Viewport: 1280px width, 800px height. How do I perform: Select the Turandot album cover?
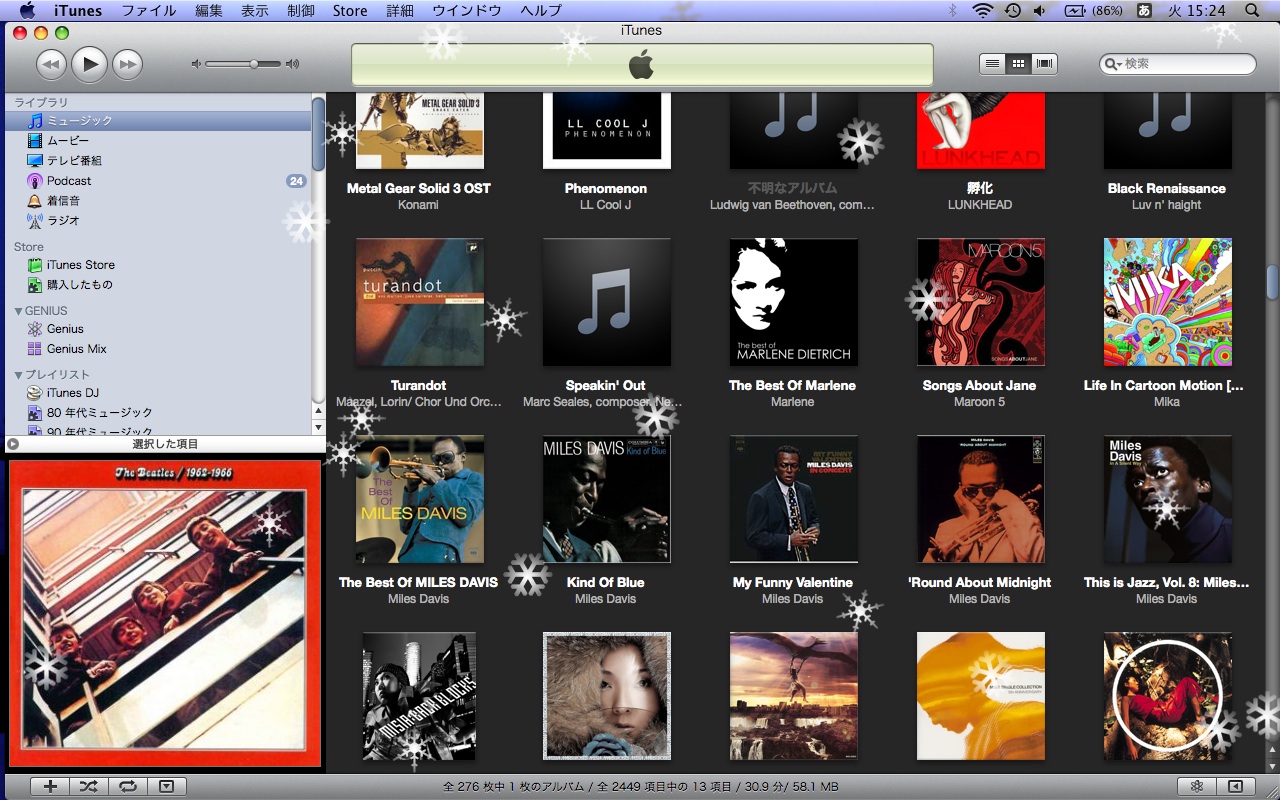coord(420,302)
